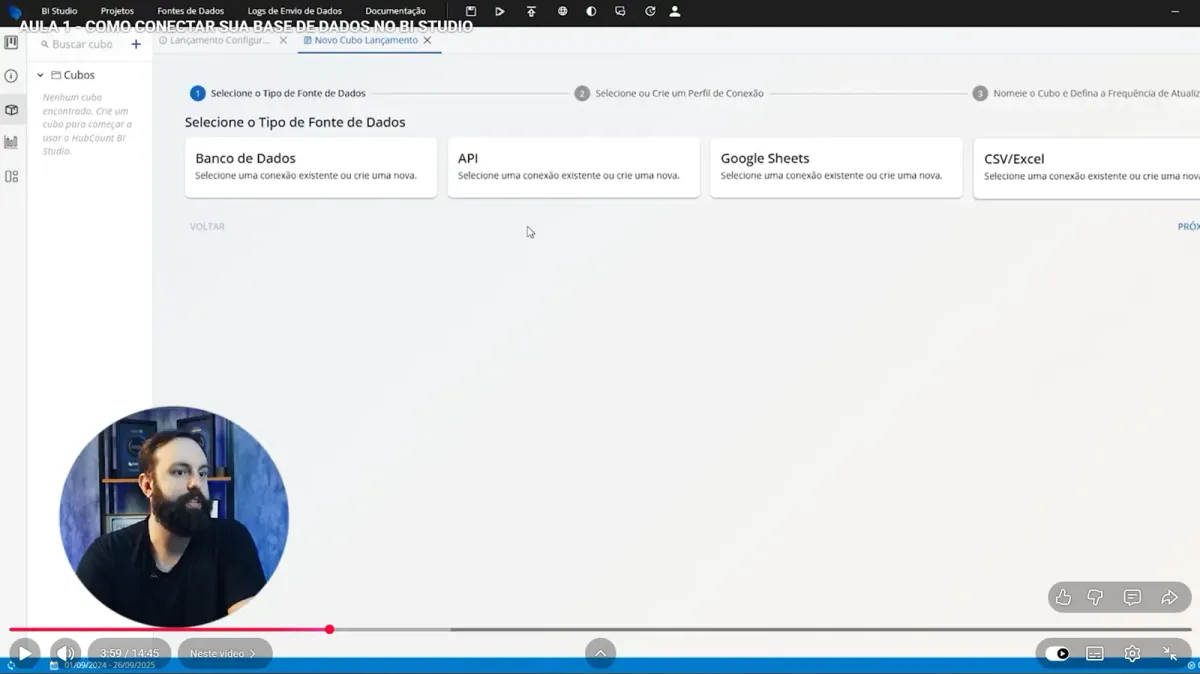
Task: Open the user account icon
Action: point(675,11)
